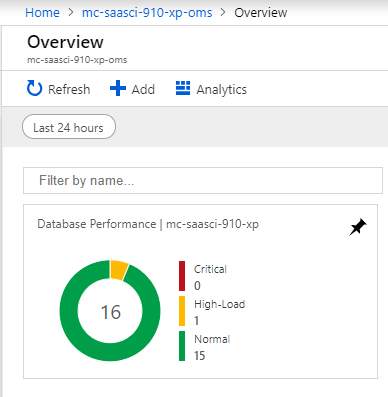Click the blue plus Add icon

[x=118, y=88]
